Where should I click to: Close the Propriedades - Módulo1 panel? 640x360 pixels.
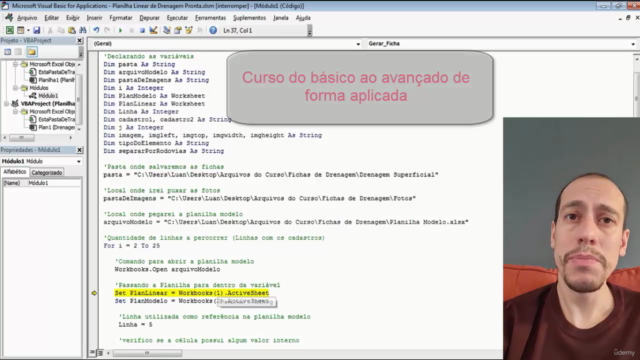click(80, 150)
